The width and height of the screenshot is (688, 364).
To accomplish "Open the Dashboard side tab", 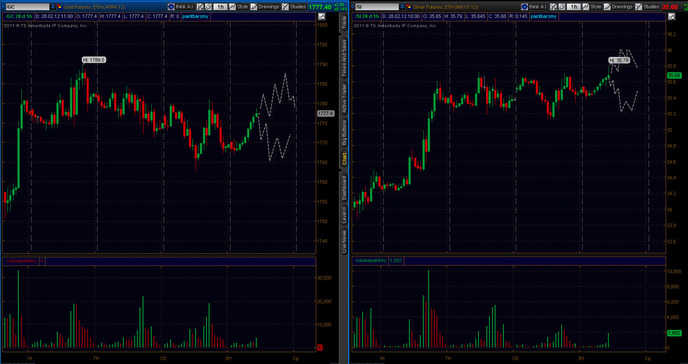I will coord(344,188).
